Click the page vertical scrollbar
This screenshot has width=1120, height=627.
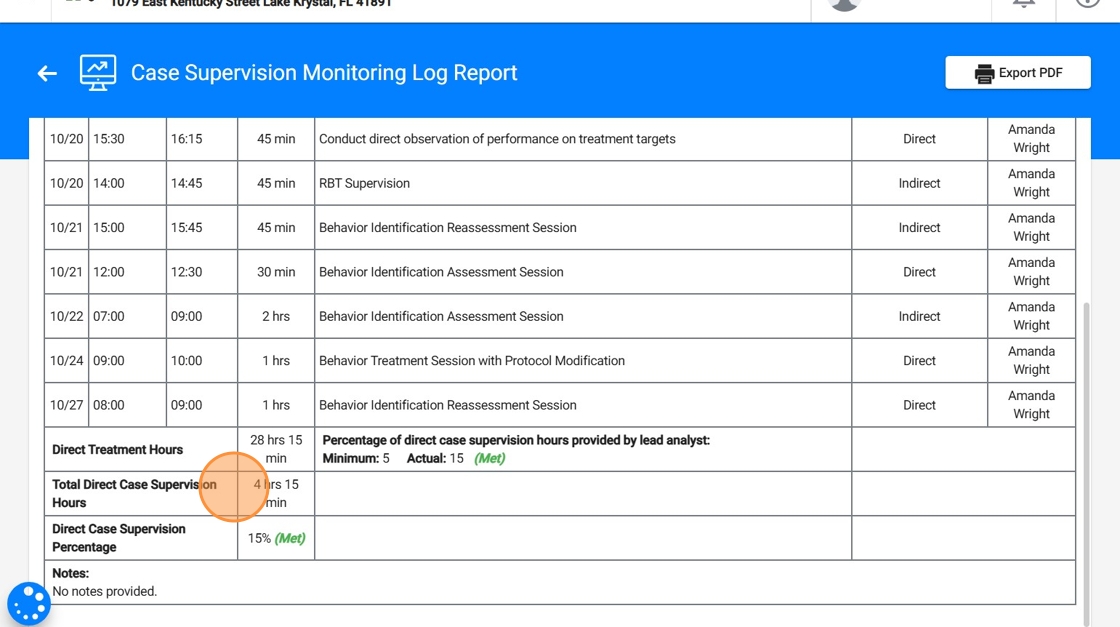tap(1086, 464)
